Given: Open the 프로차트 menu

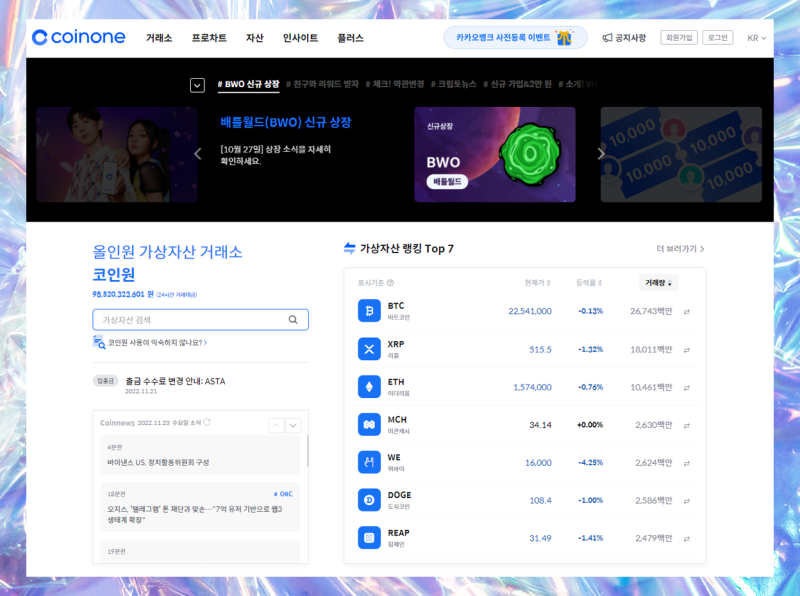Looking at the screenshot, I should (x=209, y=38).
